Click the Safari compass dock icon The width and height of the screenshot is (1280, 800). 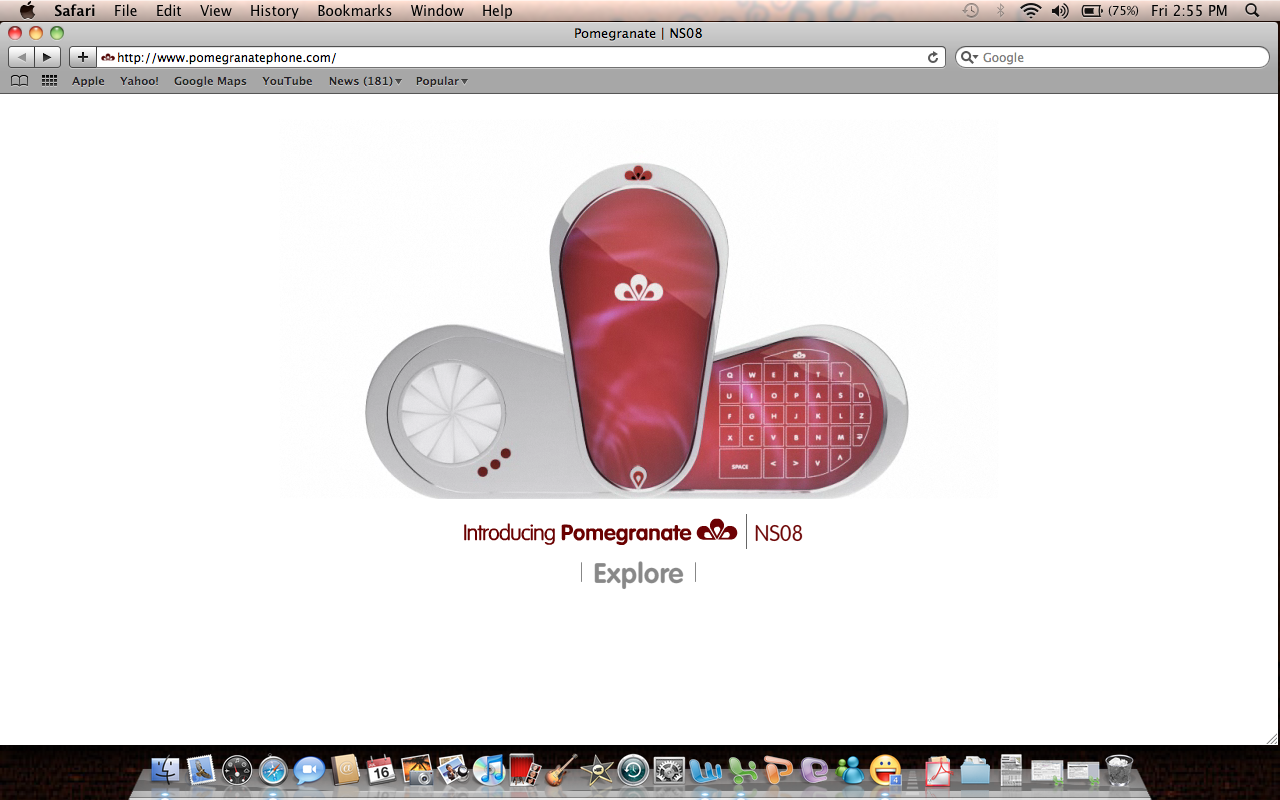(273, 770)
